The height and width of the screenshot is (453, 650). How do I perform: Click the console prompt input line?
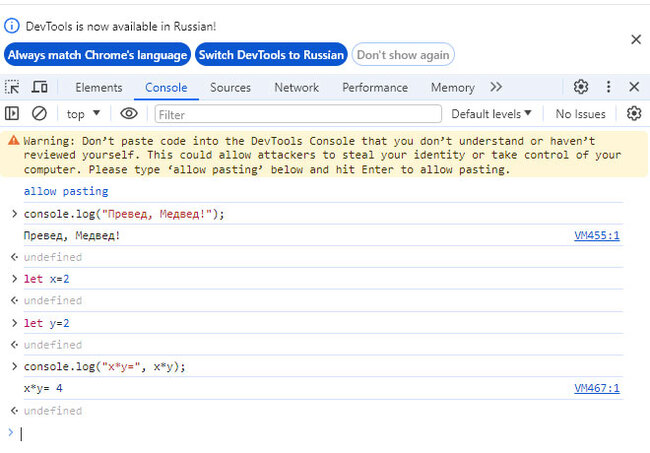pos(323,434)
